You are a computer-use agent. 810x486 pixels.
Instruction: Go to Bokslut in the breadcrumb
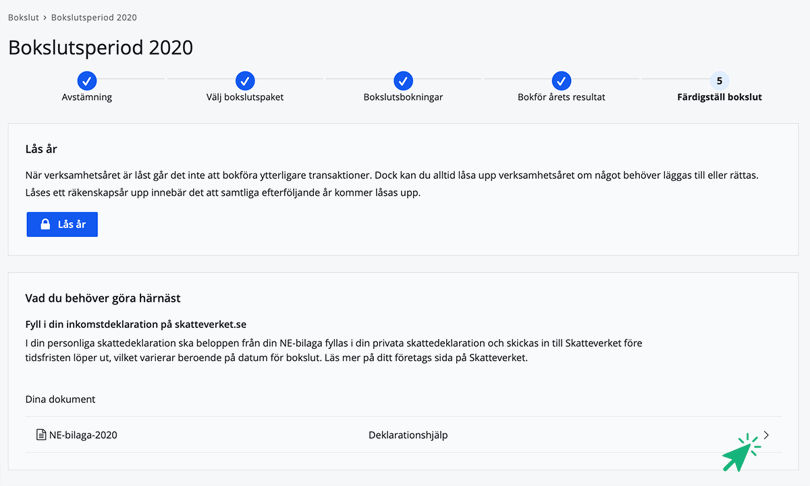23,17
